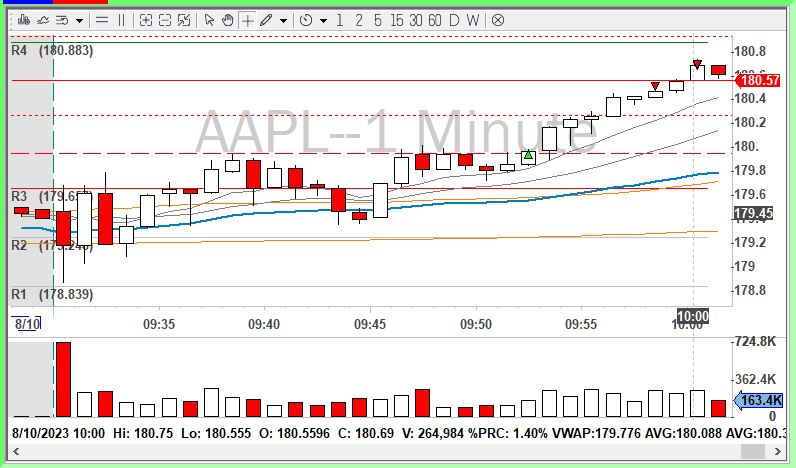Viewport: 796px width, 468px height.
Task: Select the vertical lines tool
Action: (x=121, y=20)
